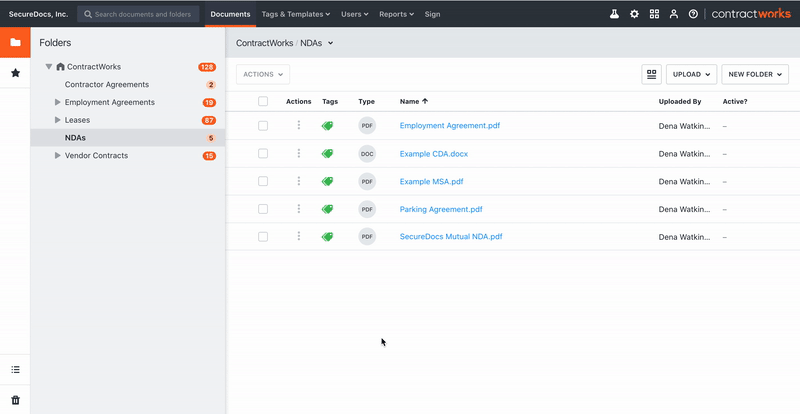Open the help question mark icon
Viewport: 800px width, 414px height.
(693, 14)
